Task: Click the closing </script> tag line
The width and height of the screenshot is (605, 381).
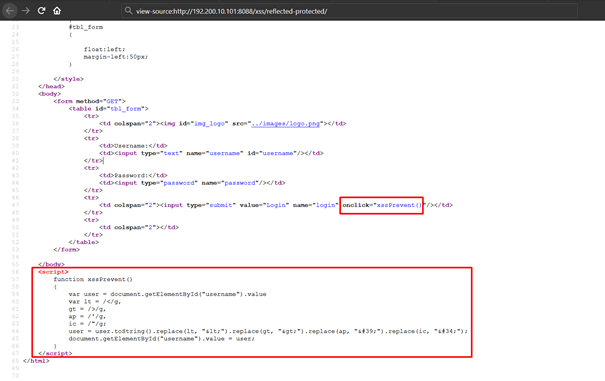Action: point(55,353)
